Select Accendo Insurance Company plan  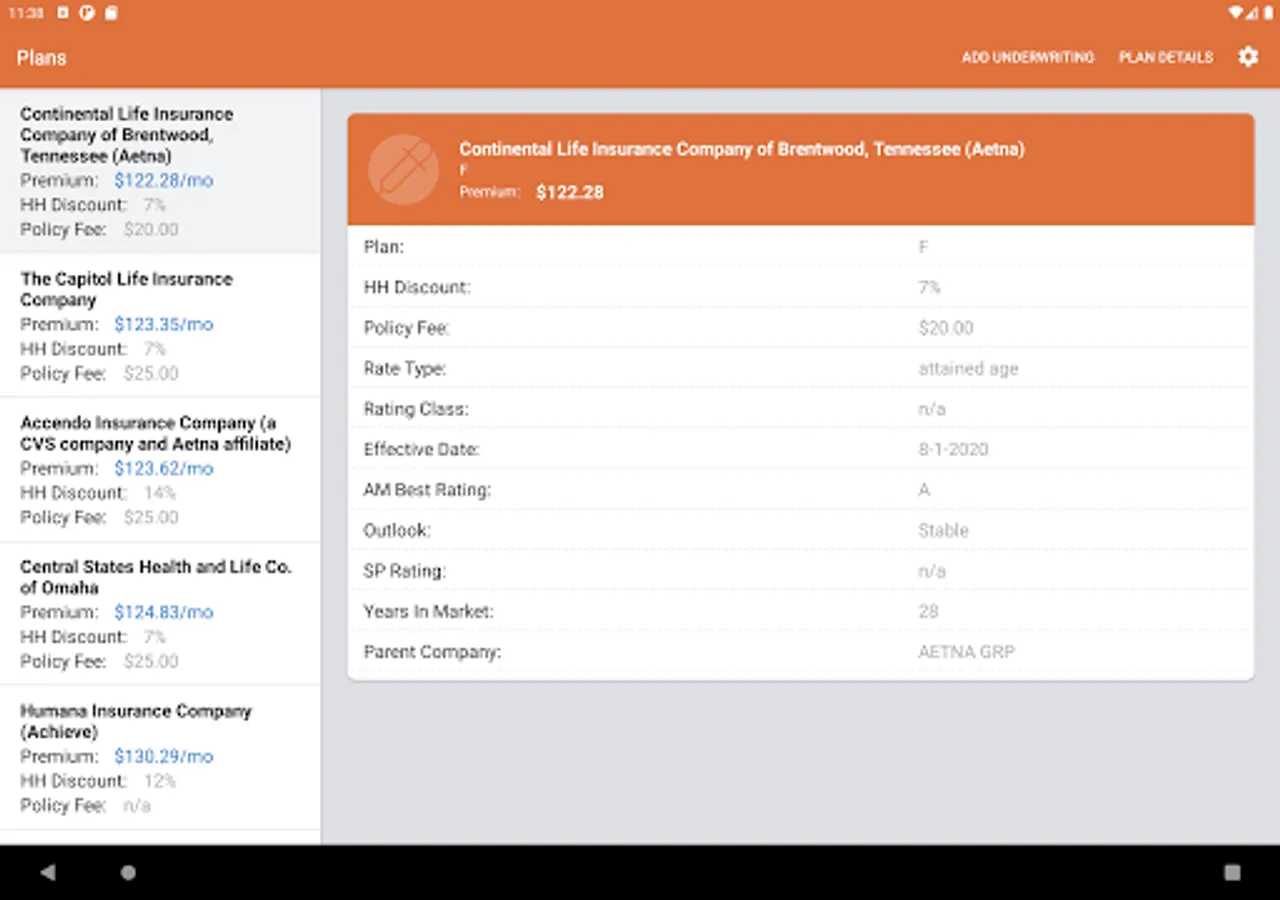[x=160, y=469]
